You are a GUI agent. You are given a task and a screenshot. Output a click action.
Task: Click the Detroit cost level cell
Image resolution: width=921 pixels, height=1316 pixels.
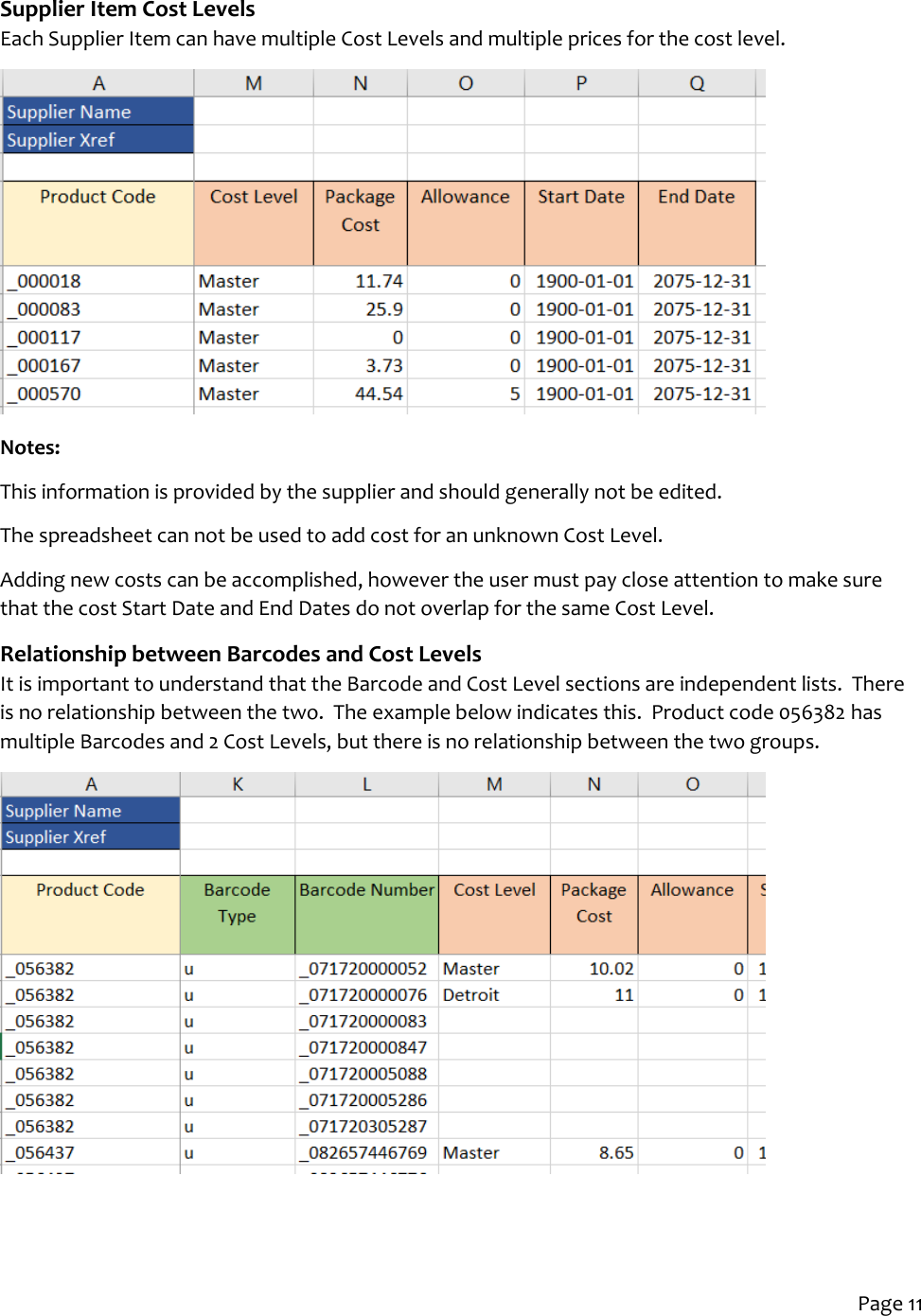click(470, 994)
